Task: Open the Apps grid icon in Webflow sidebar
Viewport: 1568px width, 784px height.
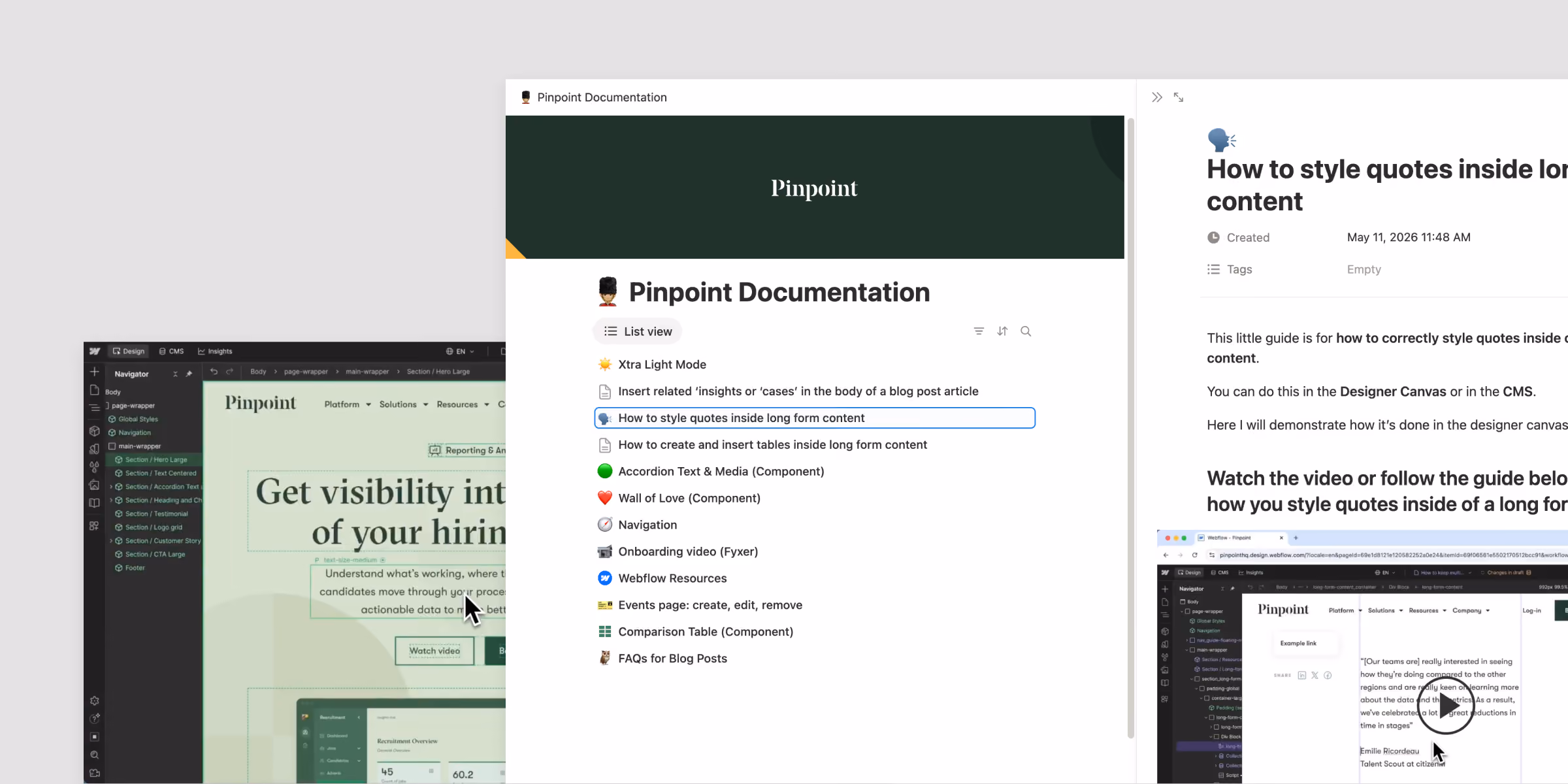Action: [95, 526]
